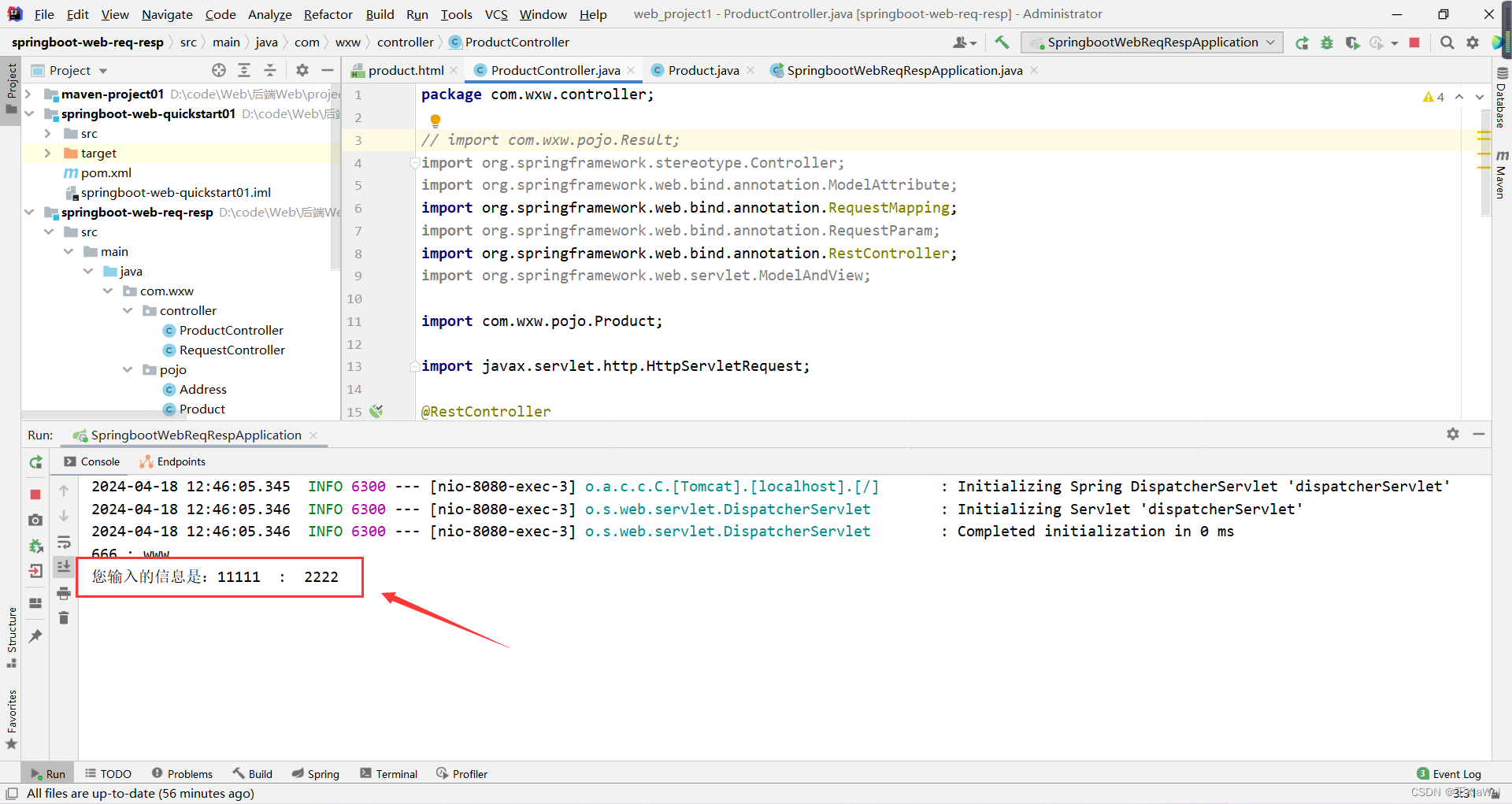Image resolution: width=1512 pixels, height=804 pixels.
Task: Open the Navigate menu
Action: coord(167,14)
